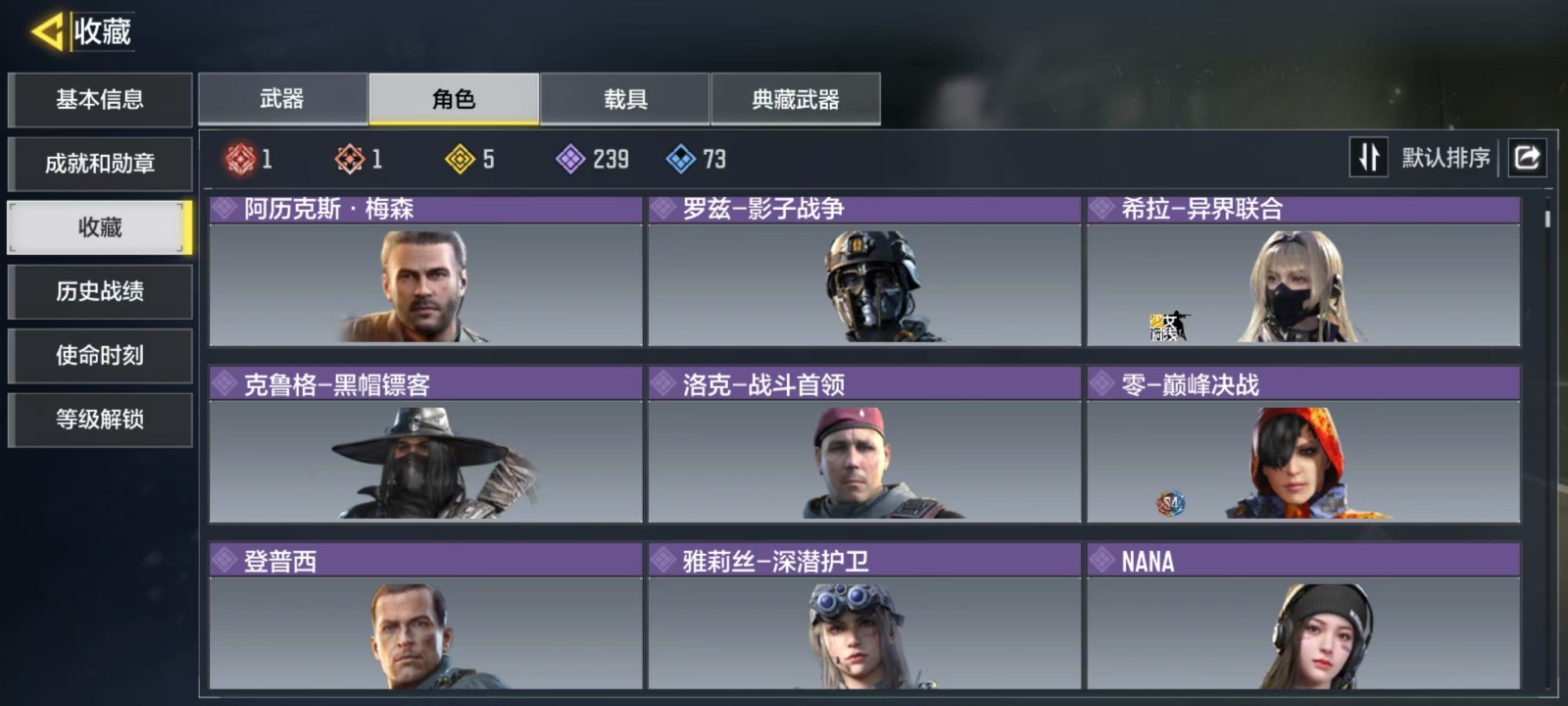Open 基本信息 in the sidebar
Screen dimensions: 1568x706
[100, 100]
